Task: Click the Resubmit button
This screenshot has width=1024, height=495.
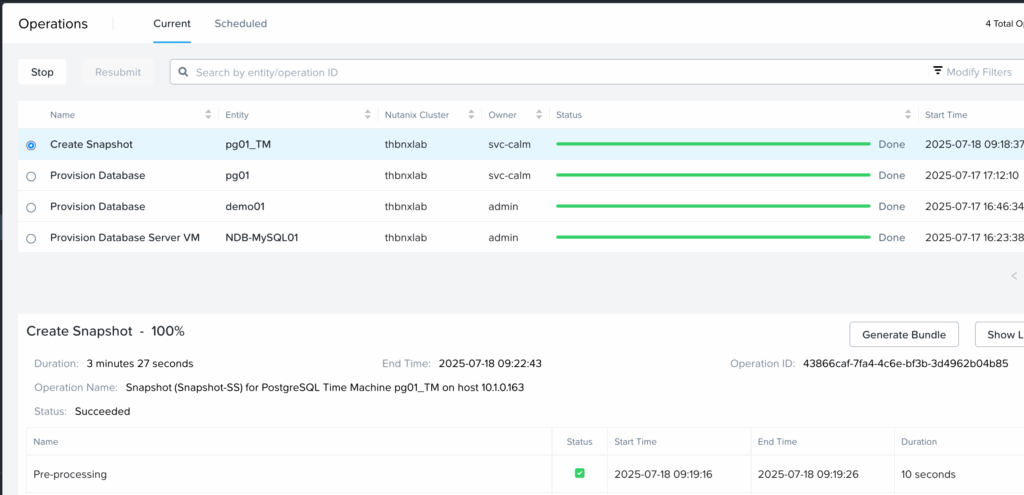Action: (118, 72)
